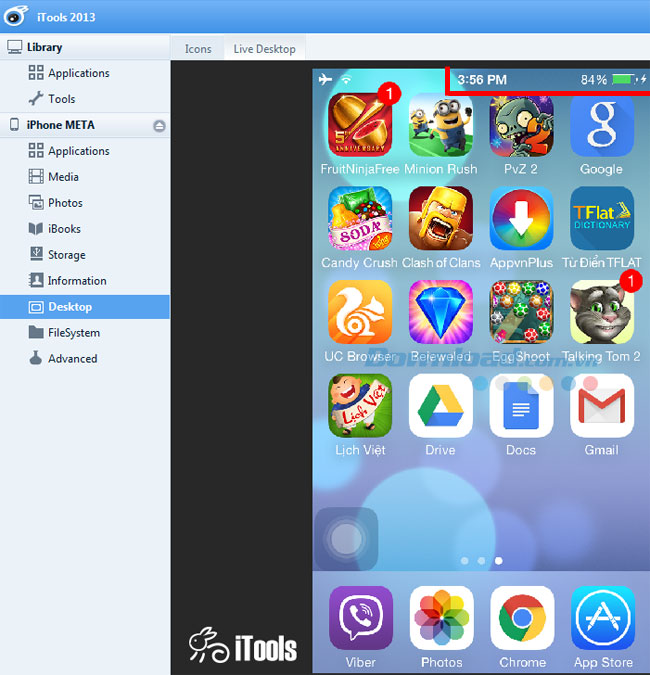
Task: Click the 84% battery indicator
Action: pos(613,80)
